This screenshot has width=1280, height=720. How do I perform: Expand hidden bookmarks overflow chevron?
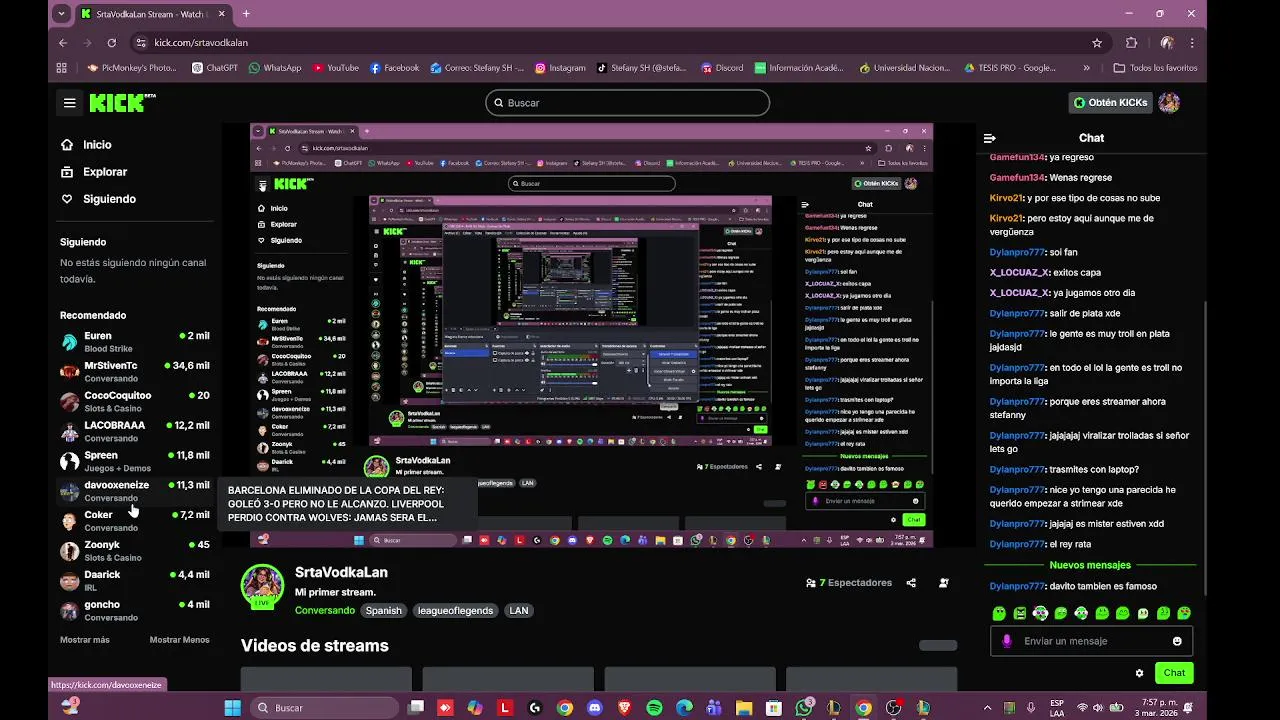coord(1087,68)
